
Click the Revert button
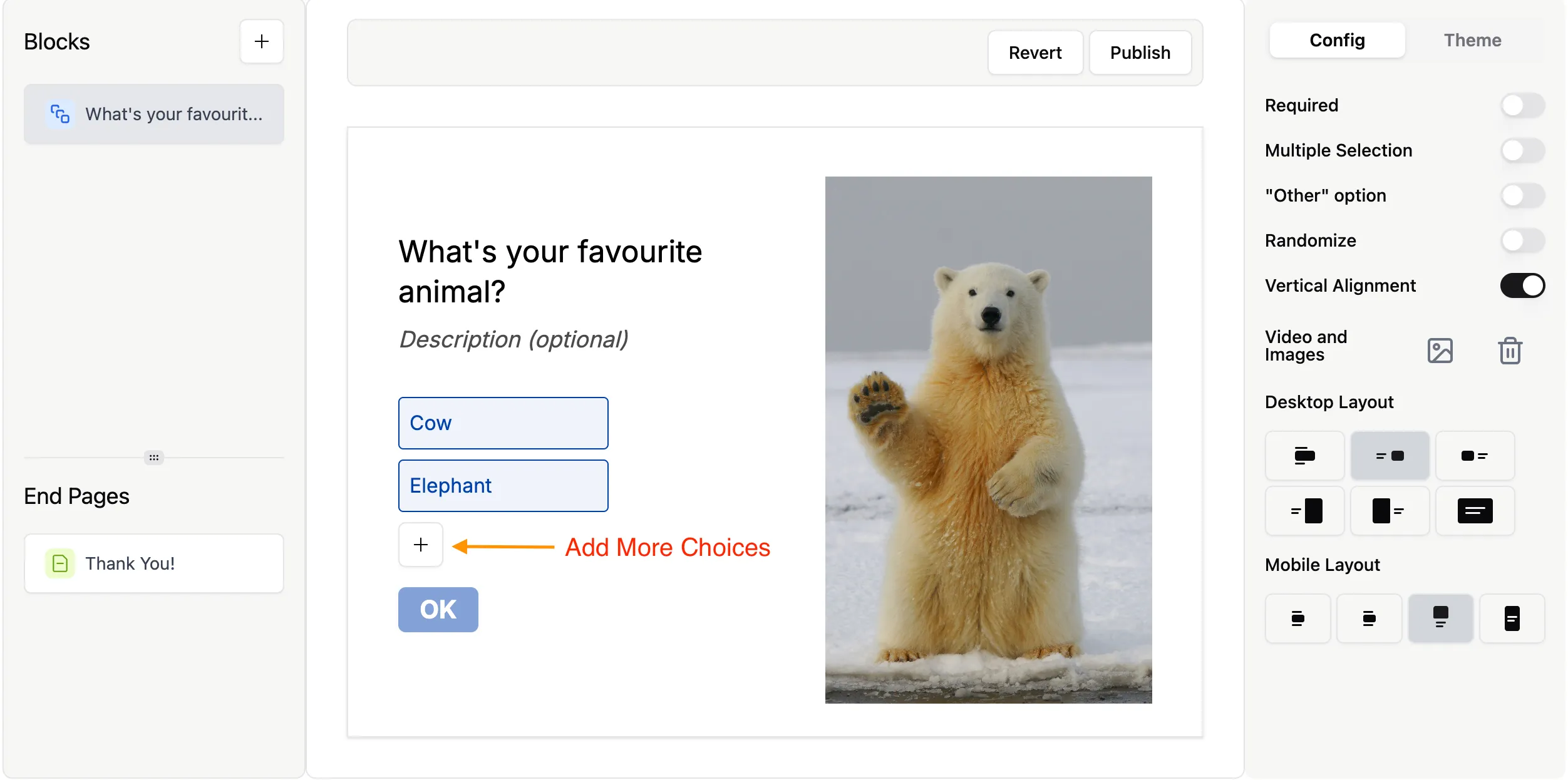pyautogui.click(x=1034, y=53)
